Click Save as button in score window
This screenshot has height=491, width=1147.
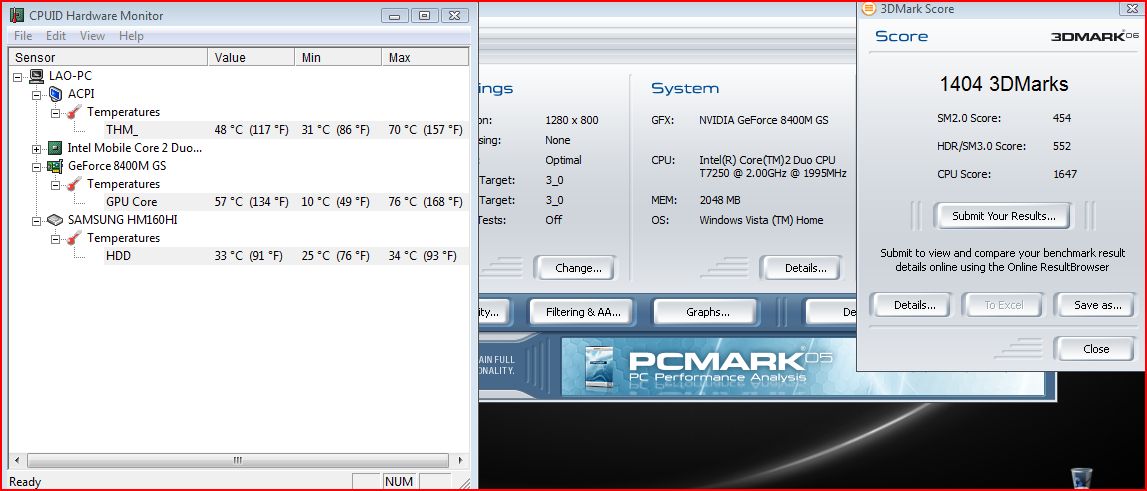pyautogui.click(x=1097, y=305)
